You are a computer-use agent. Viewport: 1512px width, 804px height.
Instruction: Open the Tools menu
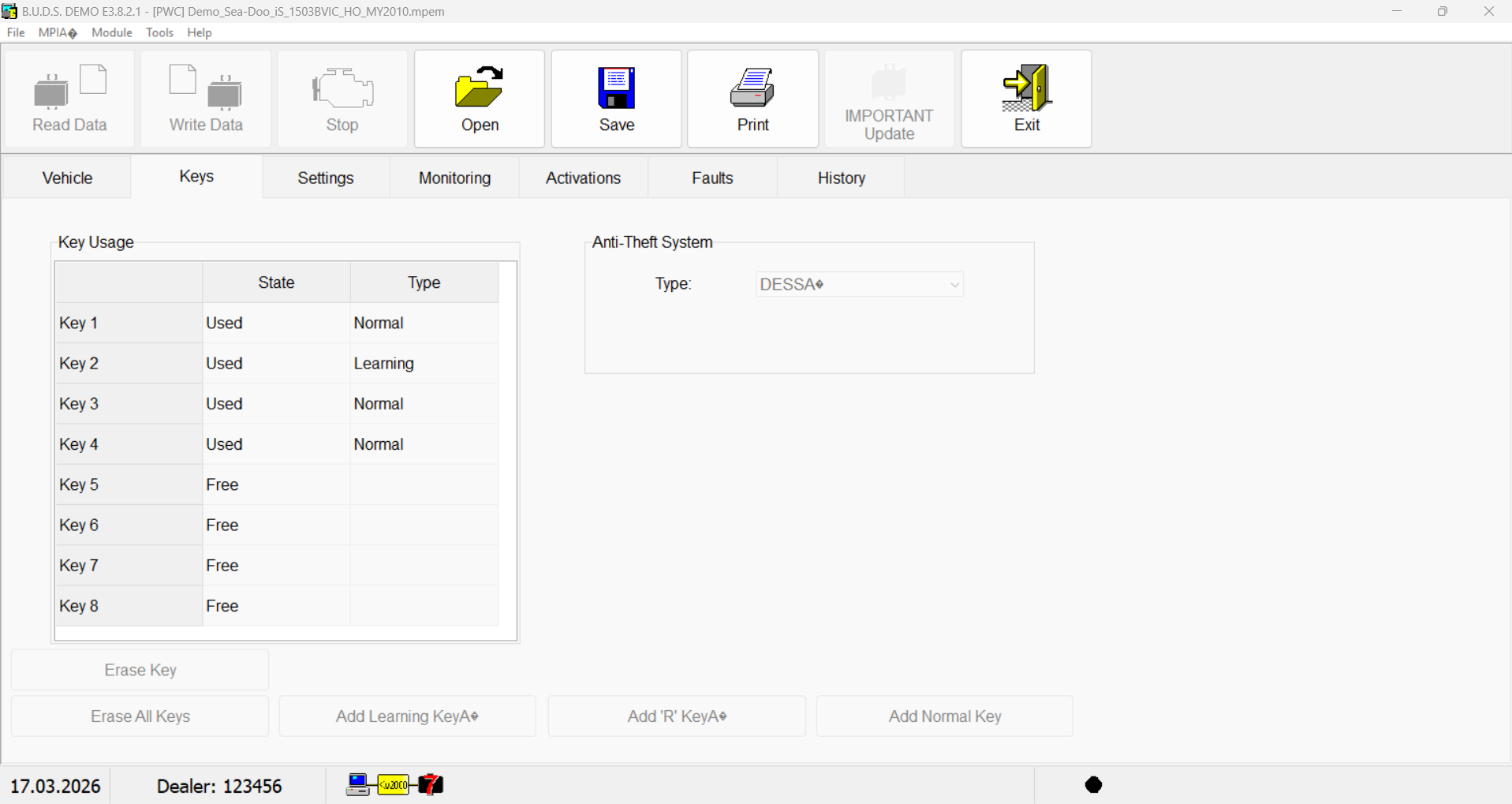tap(159, 32)
